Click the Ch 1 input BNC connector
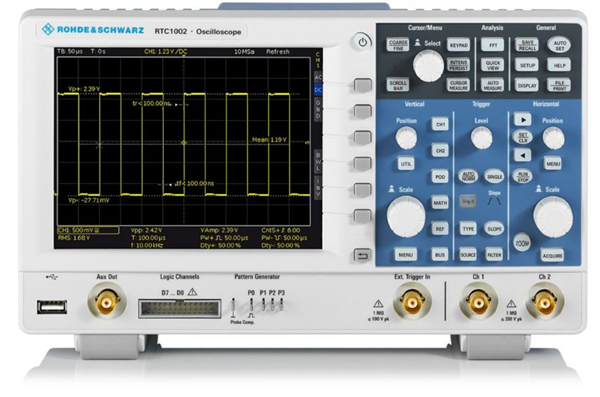This screenshot has width=600, height=397. pyautogui.click(x=479, y=302)
